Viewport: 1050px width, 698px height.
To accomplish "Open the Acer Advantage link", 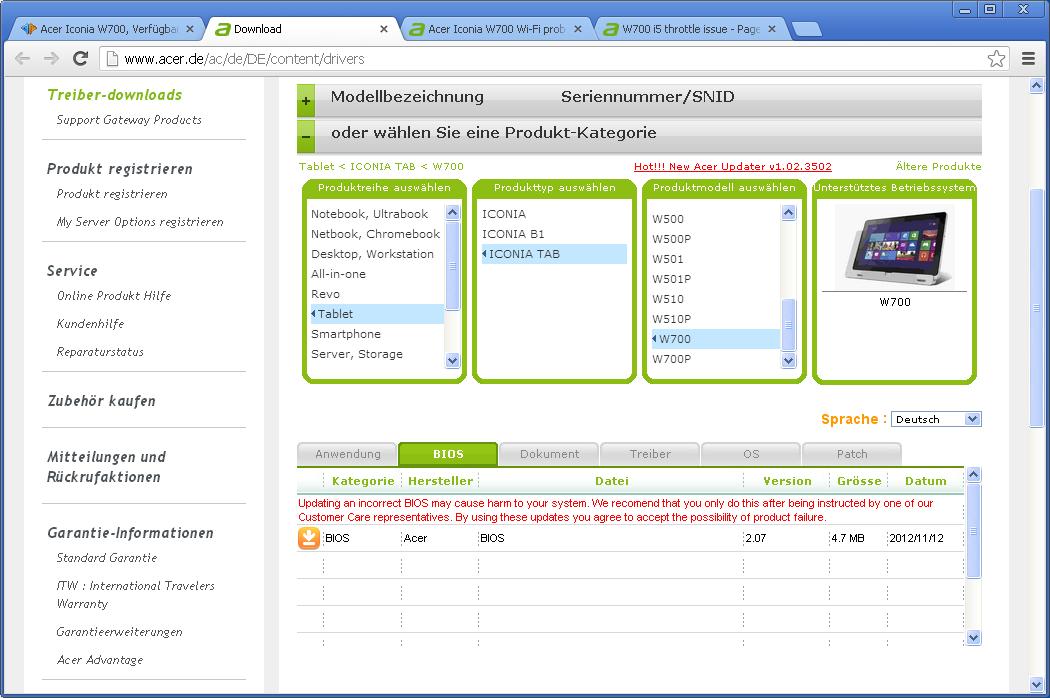I will pyautogui.click(x=100, y=660).
